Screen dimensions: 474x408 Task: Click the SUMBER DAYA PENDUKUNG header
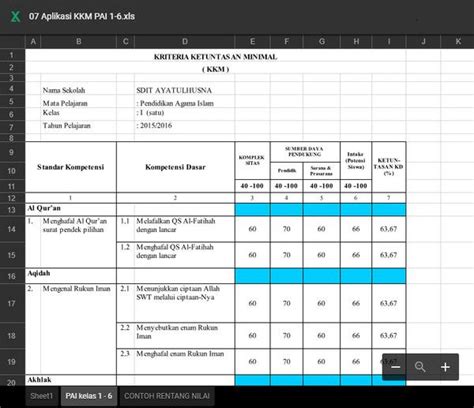305,152
